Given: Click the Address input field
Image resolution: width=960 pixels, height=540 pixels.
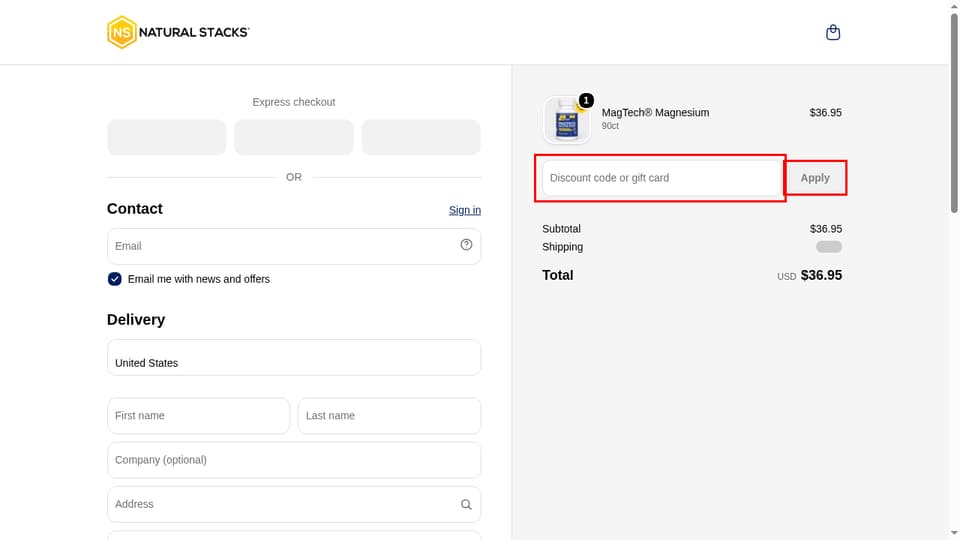Looking at the screenshot, I should (x=294, y=504).
